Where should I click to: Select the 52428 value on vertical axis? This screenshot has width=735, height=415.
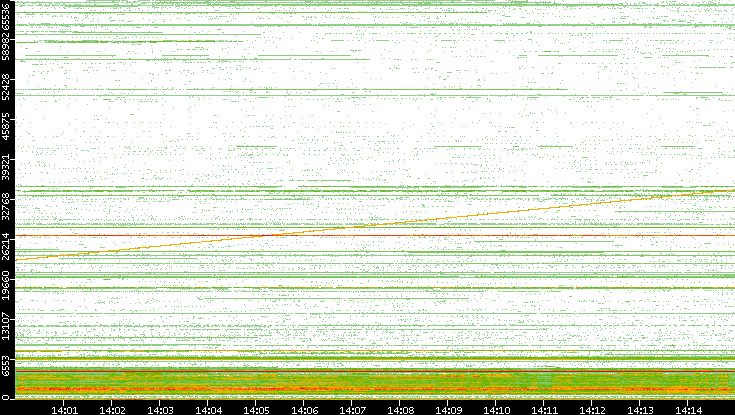pyautogui.click(x=6, y=87)
